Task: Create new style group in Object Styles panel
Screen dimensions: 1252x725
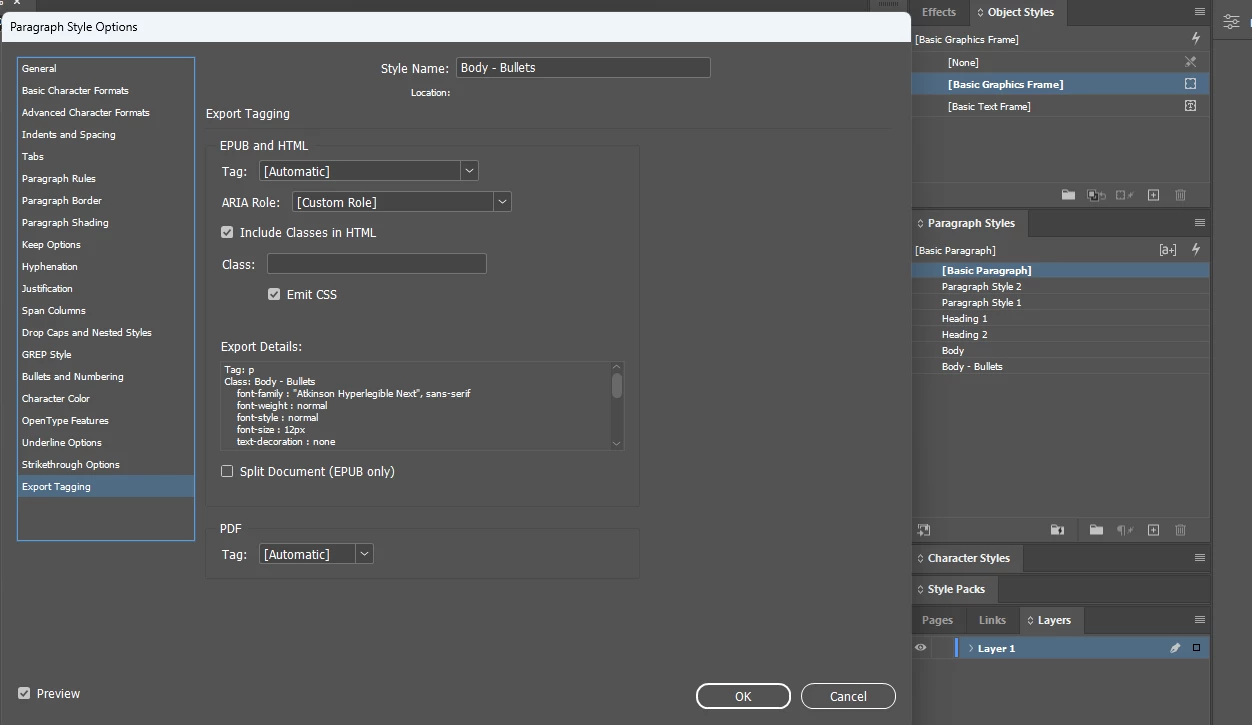Action: 1068,195
